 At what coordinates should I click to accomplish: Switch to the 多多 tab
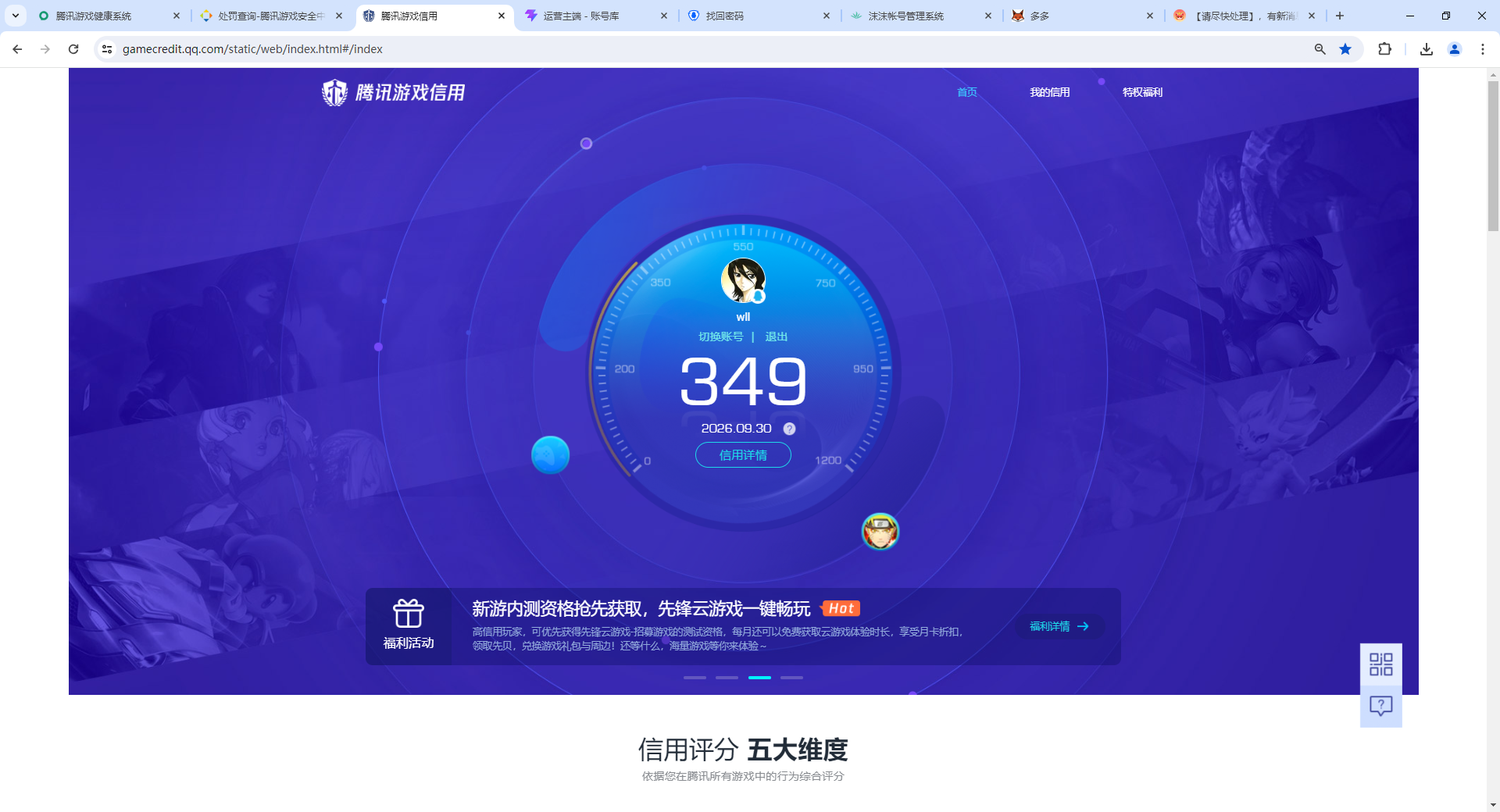pos(1082,16)
